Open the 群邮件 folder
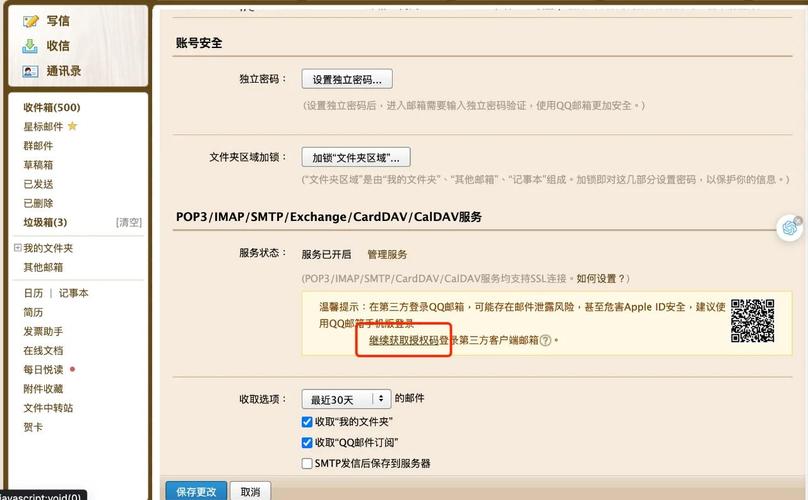808x500 pixels. pos(38,145)
